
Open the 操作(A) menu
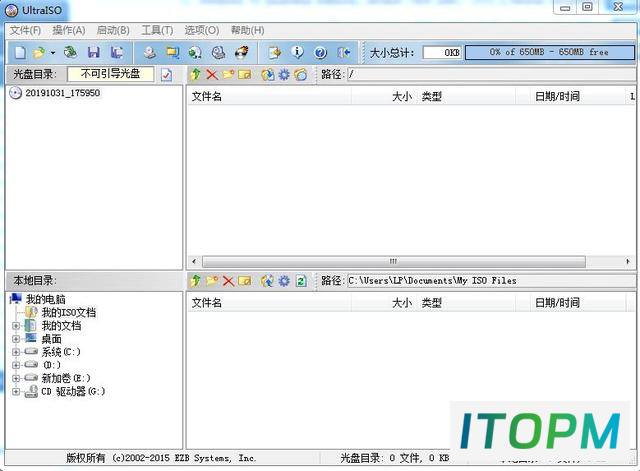pyautogui.click(x=69, y=30)
